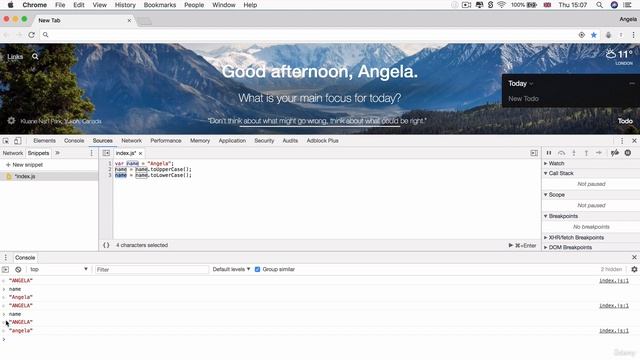640x360 pixels.
Task: Open the History menu in menu bar
Action: click(125, 5)
